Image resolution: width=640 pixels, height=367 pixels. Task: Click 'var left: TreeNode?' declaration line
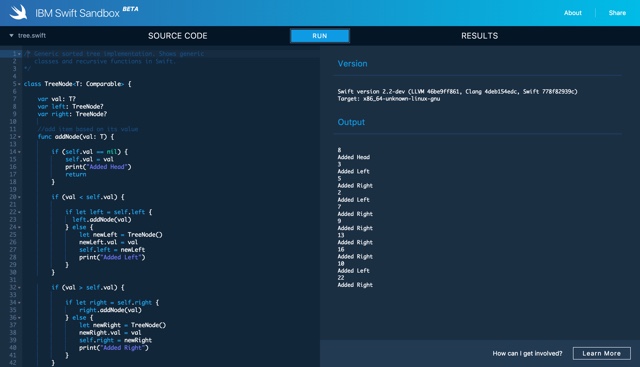[70, 107]
